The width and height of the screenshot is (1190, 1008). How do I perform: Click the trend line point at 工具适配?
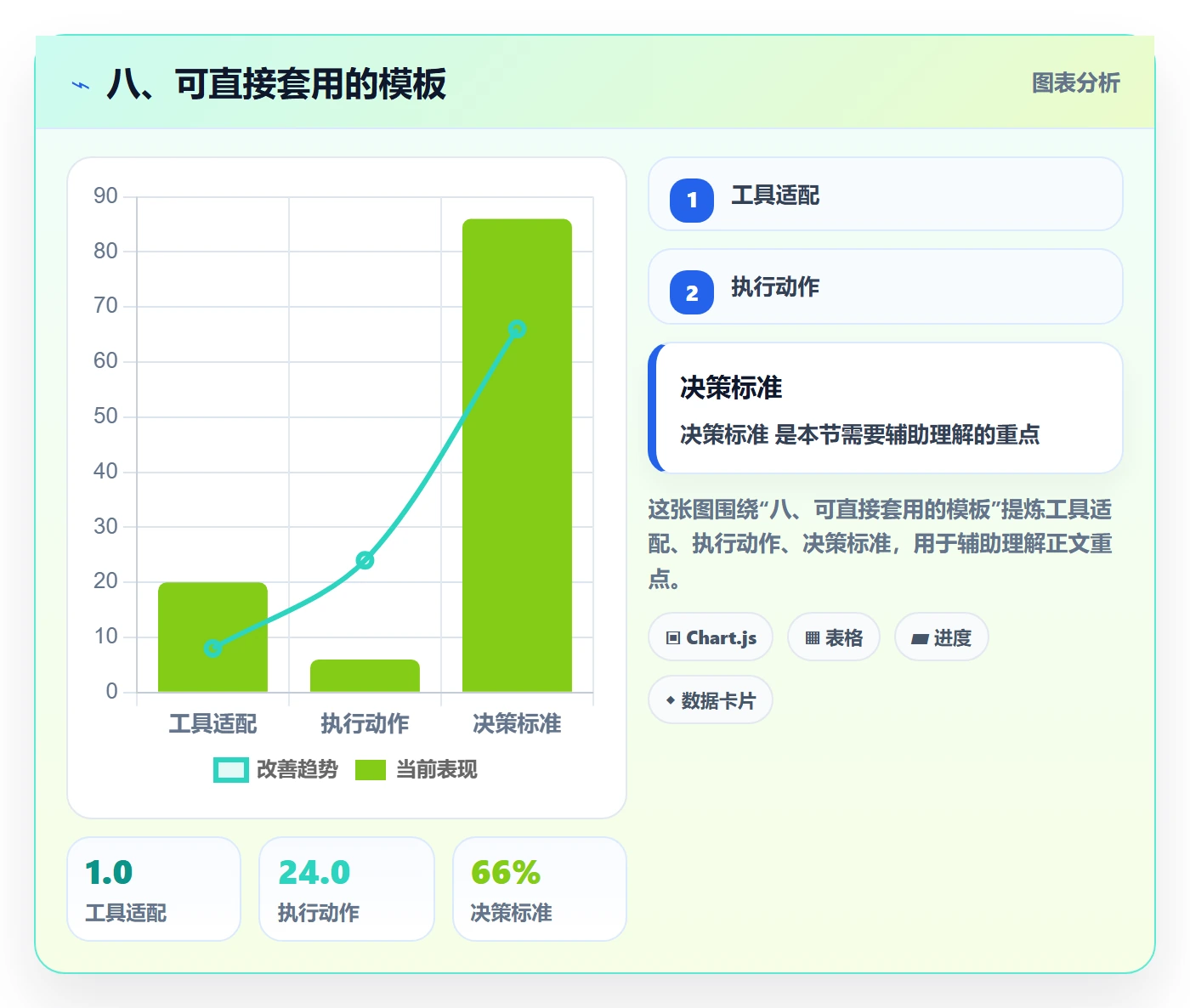tap(213, 648)
